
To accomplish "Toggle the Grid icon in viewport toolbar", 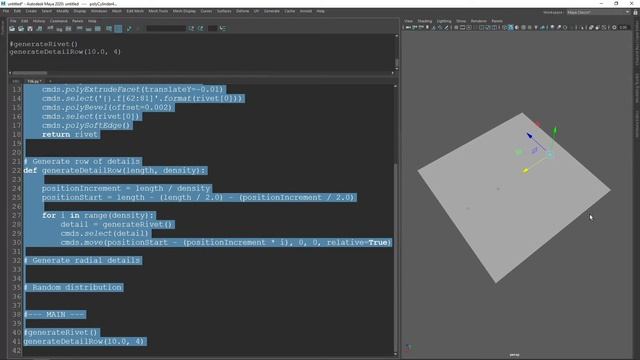I will [x=456, y=27].
